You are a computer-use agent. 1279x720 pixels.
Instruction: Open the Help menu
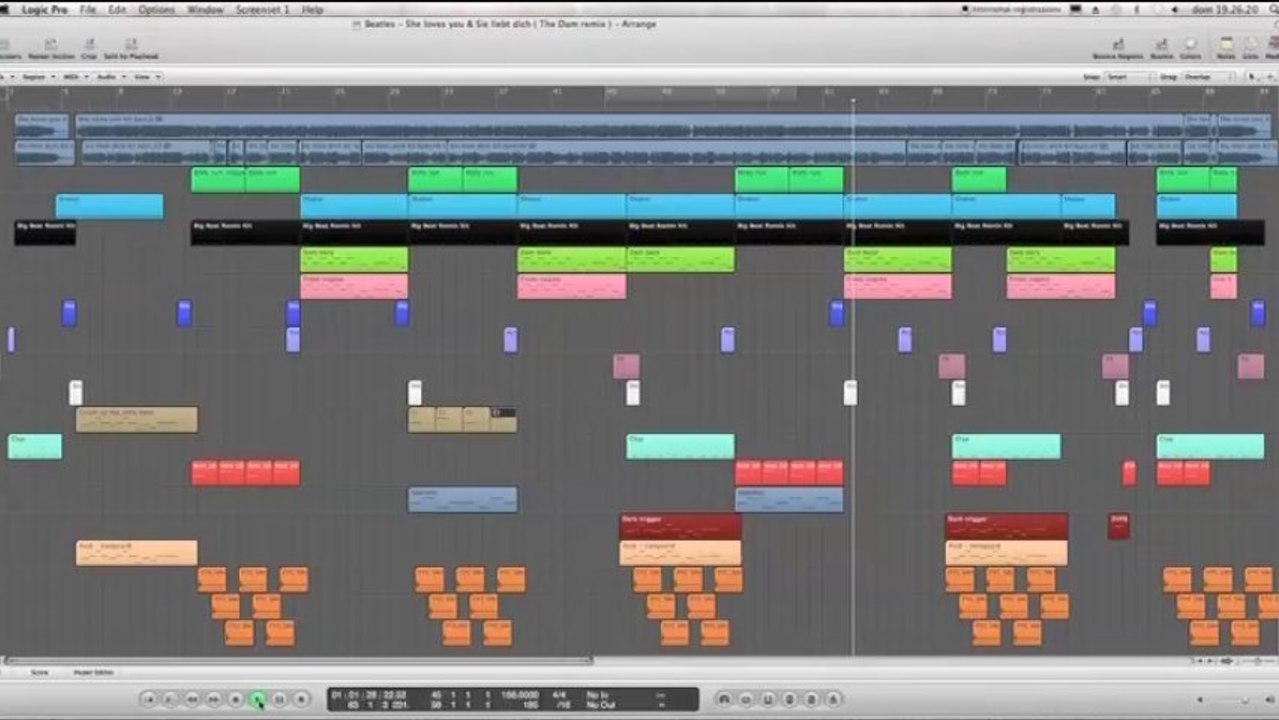(312, 9)
